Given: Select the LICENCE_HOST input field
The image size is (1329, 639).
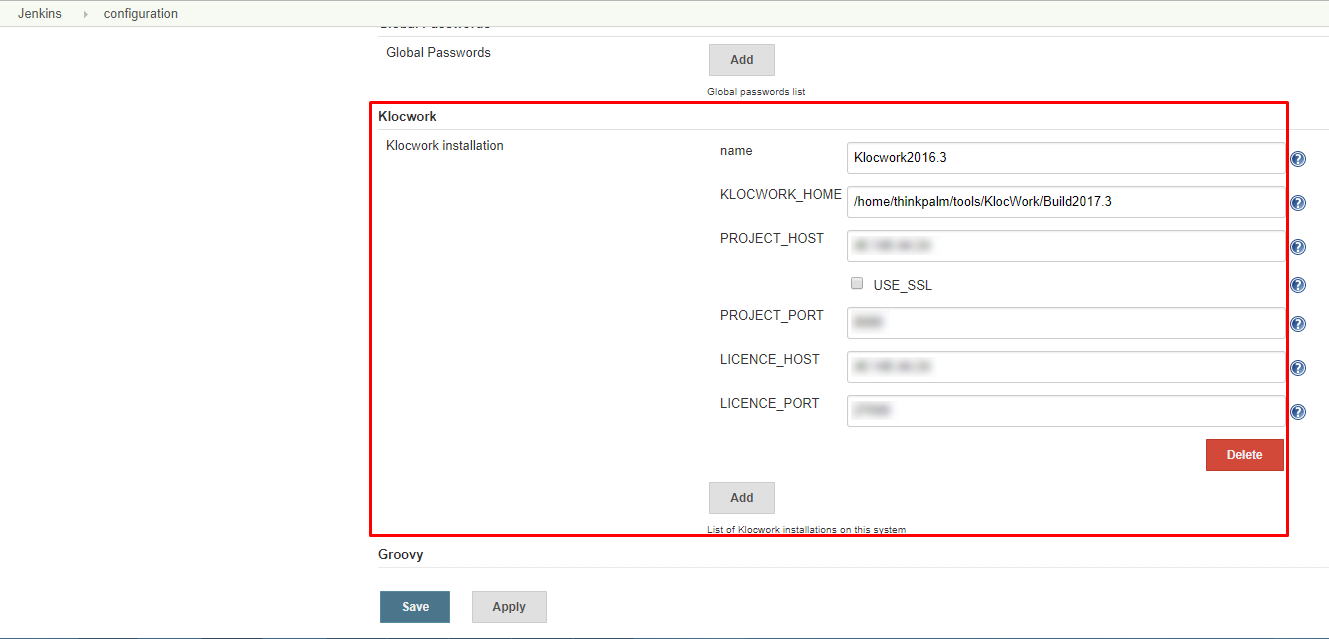Looking at the screenshot, I should point(1066,367).
